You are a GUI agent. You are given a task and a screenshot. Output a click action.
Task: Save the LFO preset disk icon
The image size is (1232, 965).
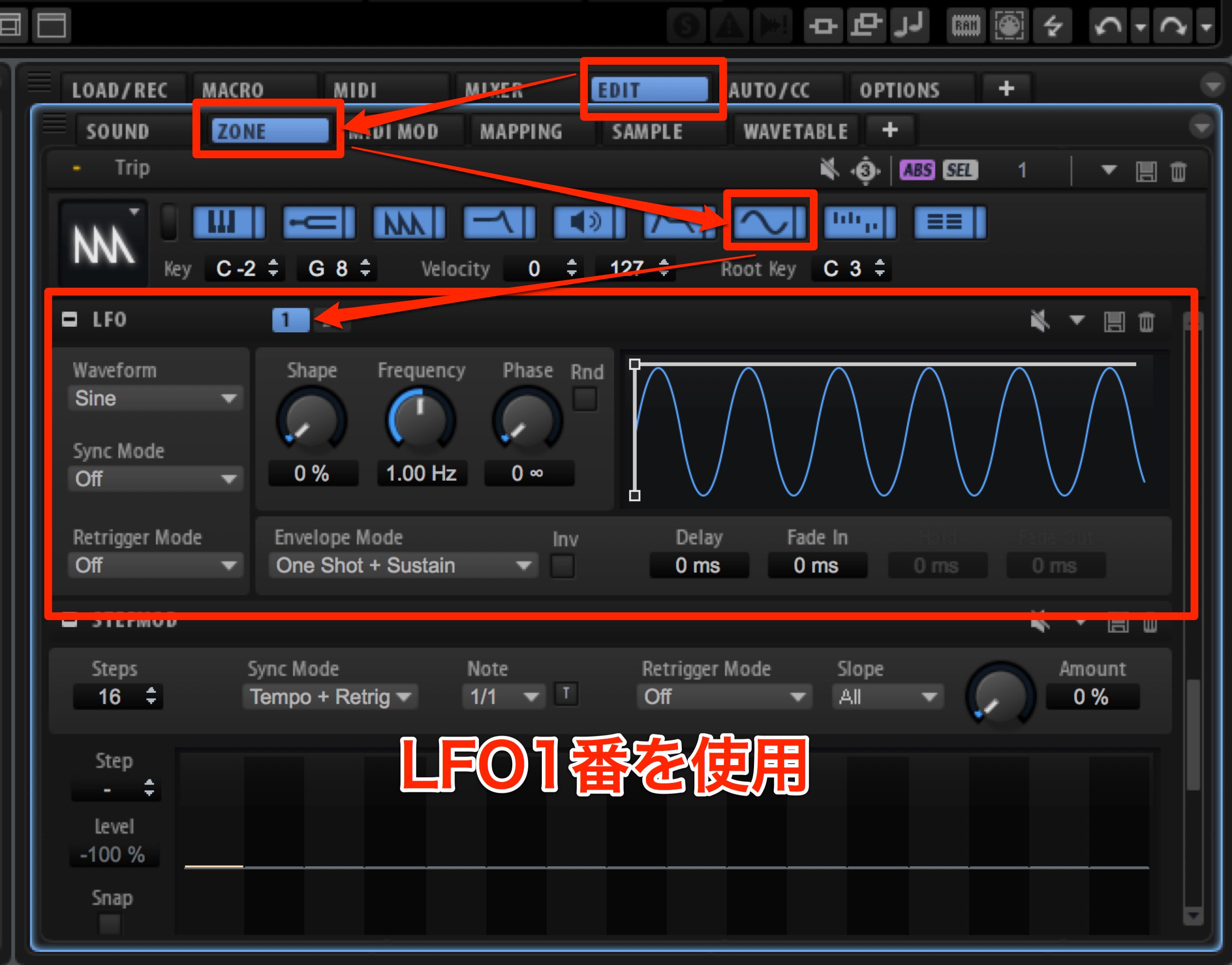(x=1114, y=322)
